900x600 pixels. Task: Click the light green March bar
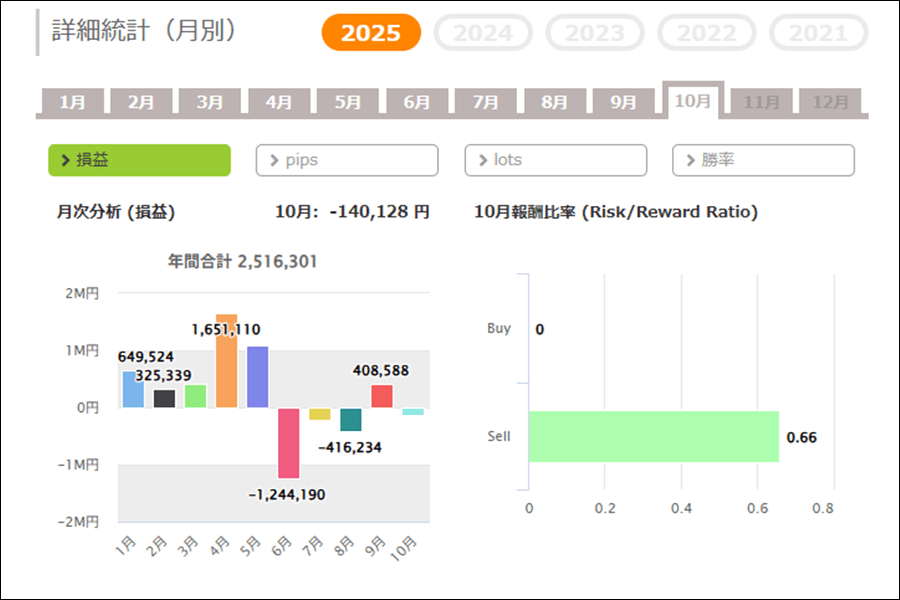point(195,396)
